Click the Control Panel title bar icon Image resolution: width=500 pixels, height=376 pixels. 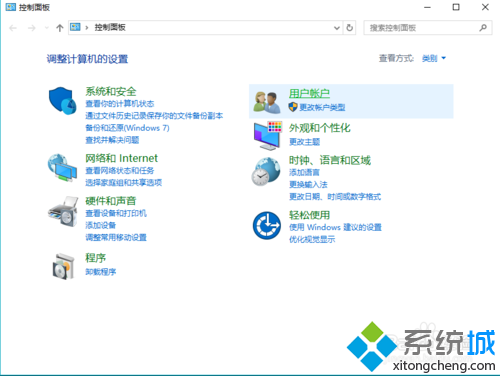point(10,7)
